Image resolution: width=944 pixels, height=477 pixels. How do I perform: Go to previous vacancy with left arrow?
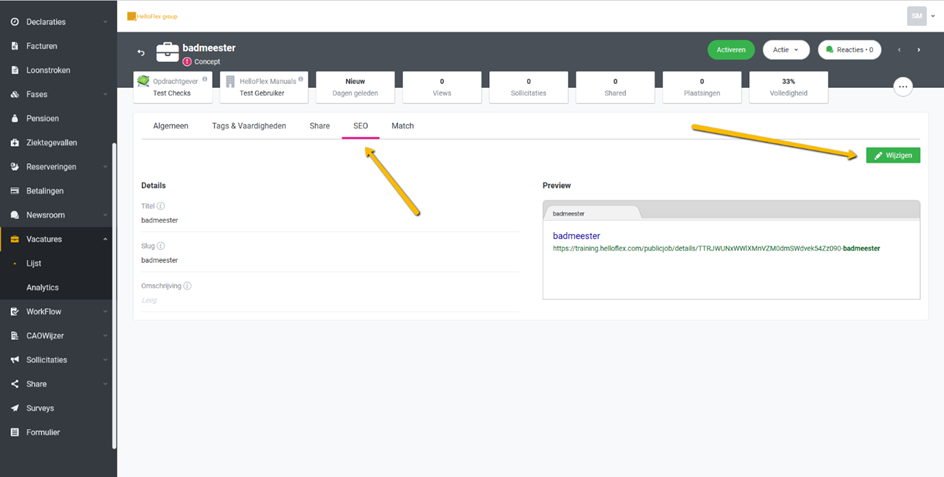(x=898, y=50)
